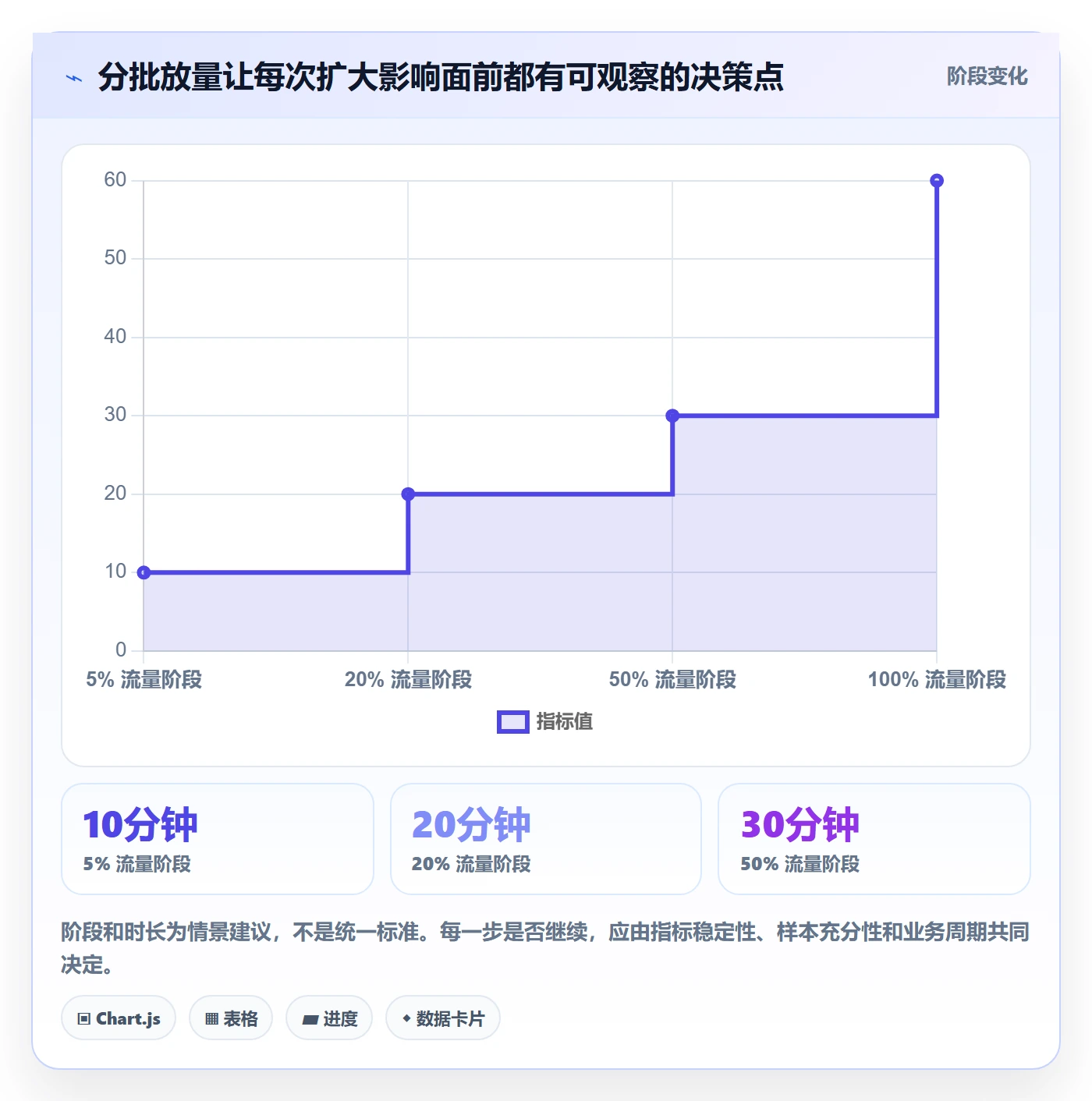Toggle the 指标值 legend label

tap(565, 722)
